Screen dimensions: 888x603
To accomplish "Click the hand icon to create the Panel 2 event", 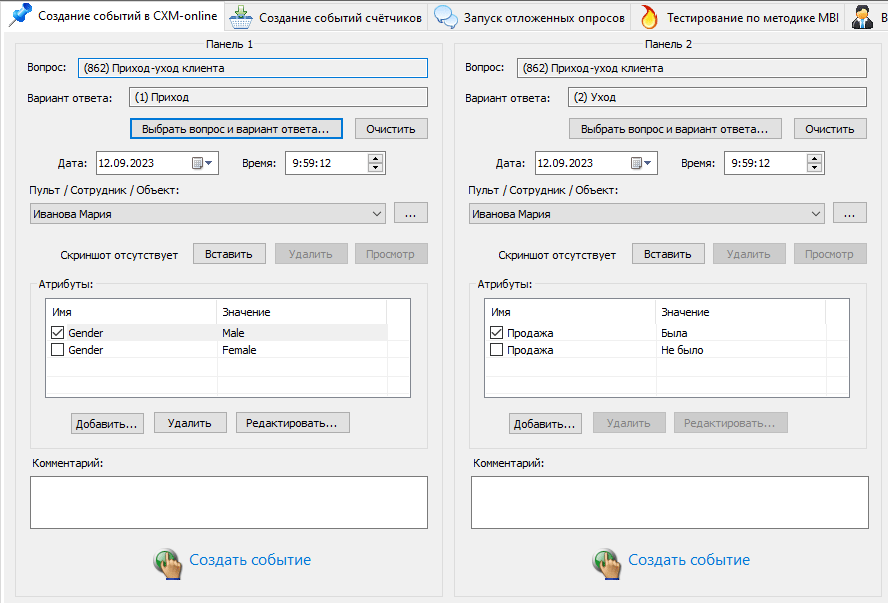I will click(606, 562).
